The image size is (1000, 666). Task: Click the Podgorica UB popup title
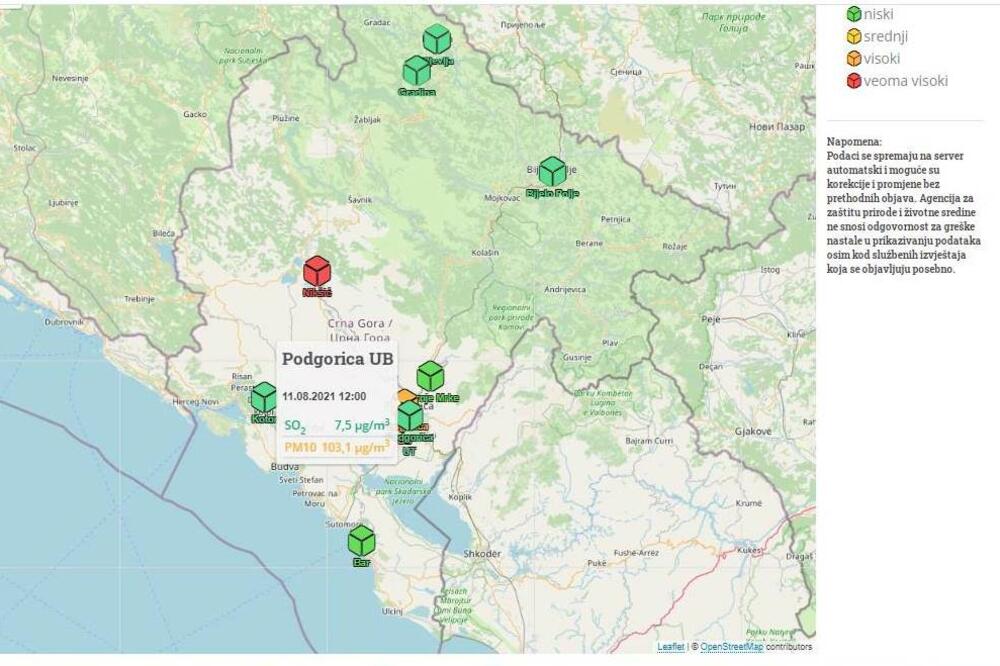[x=337, y=358]
